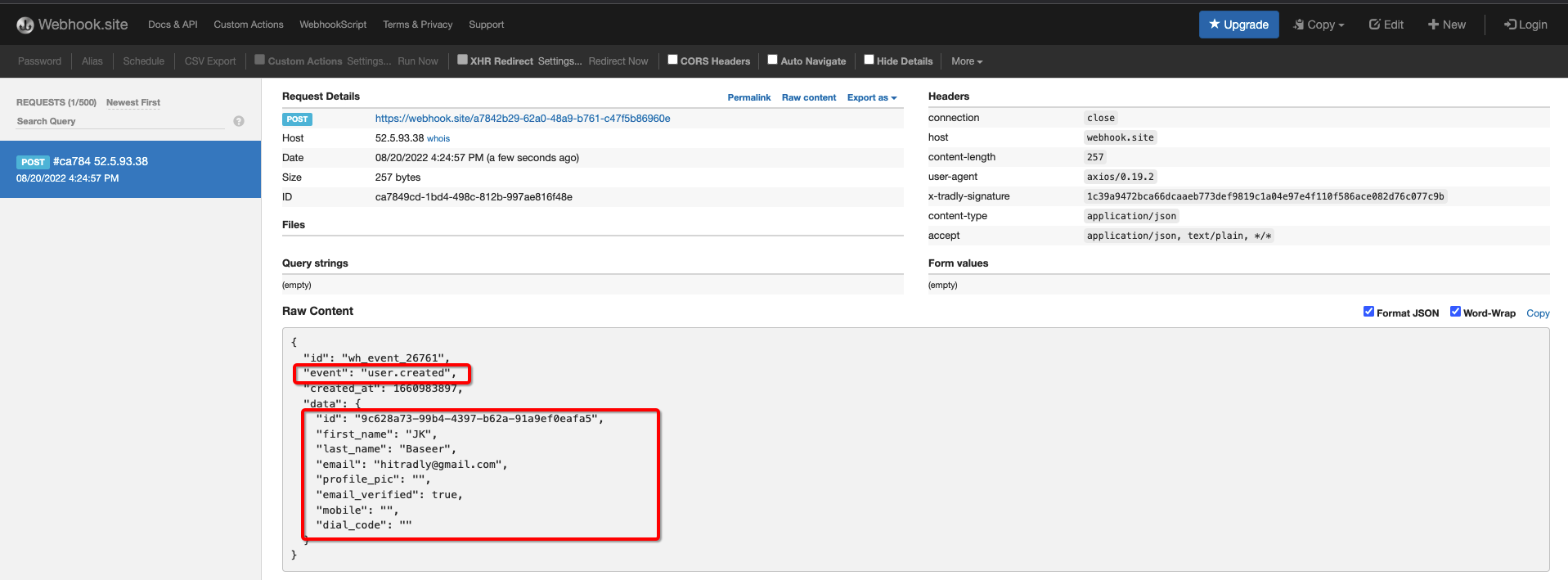Click the Search Query input field
Viewport: 1568px width, 580px height.
(119, 121)
